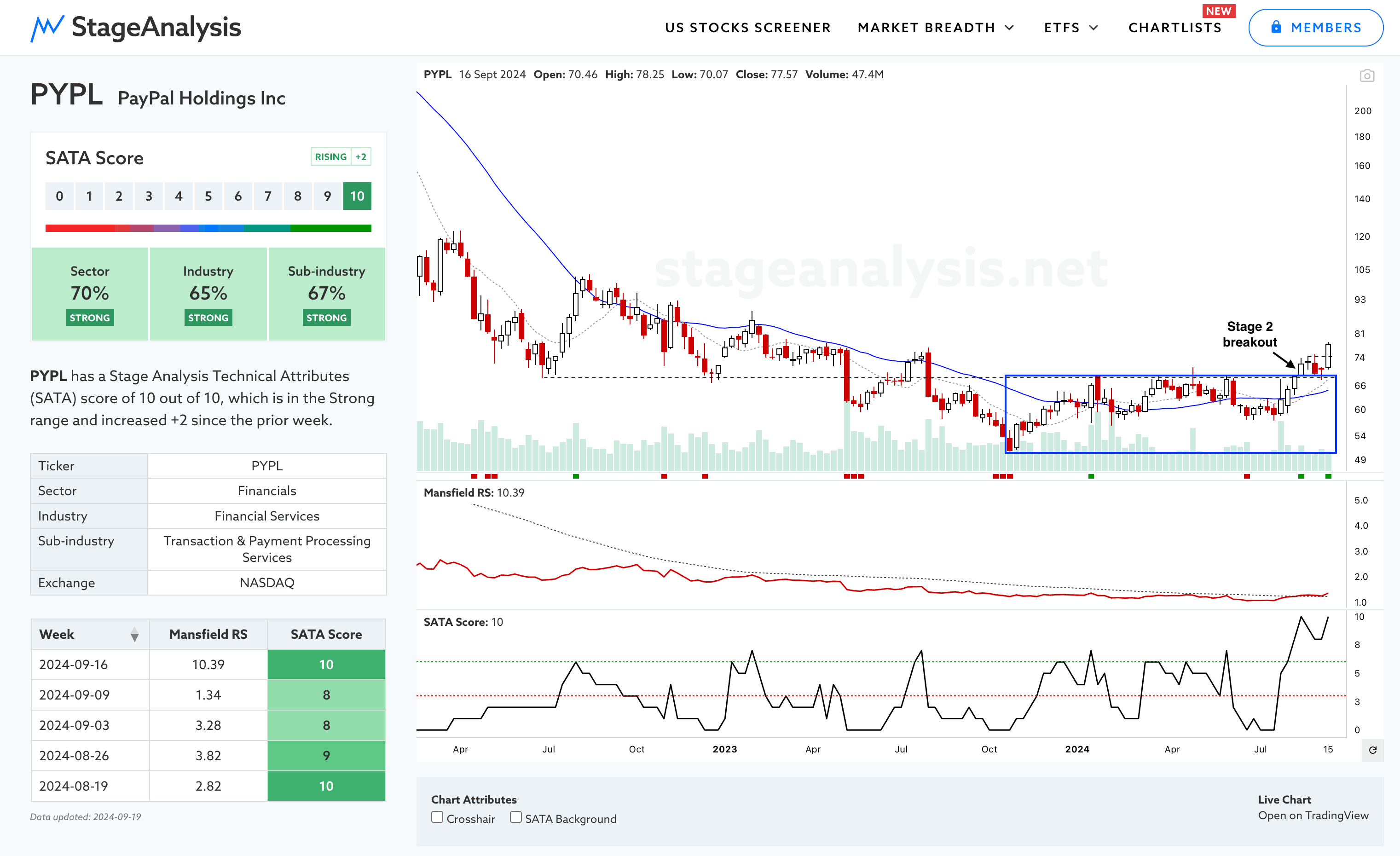Viewport: 1400px width, 856px height.
Task: Click the Financial Services industry value
Action: pyautogui.click(x=267, y=516)
